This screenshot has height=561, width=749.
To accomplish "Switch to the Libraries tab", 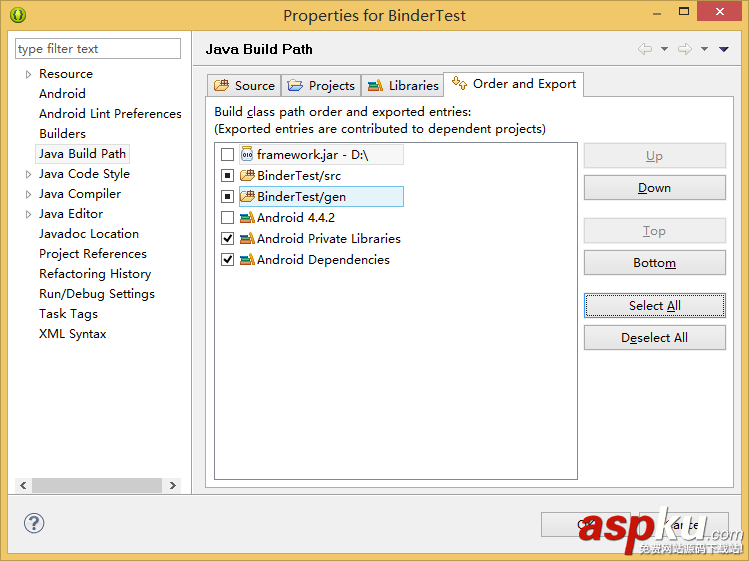I will coord(403,85).
